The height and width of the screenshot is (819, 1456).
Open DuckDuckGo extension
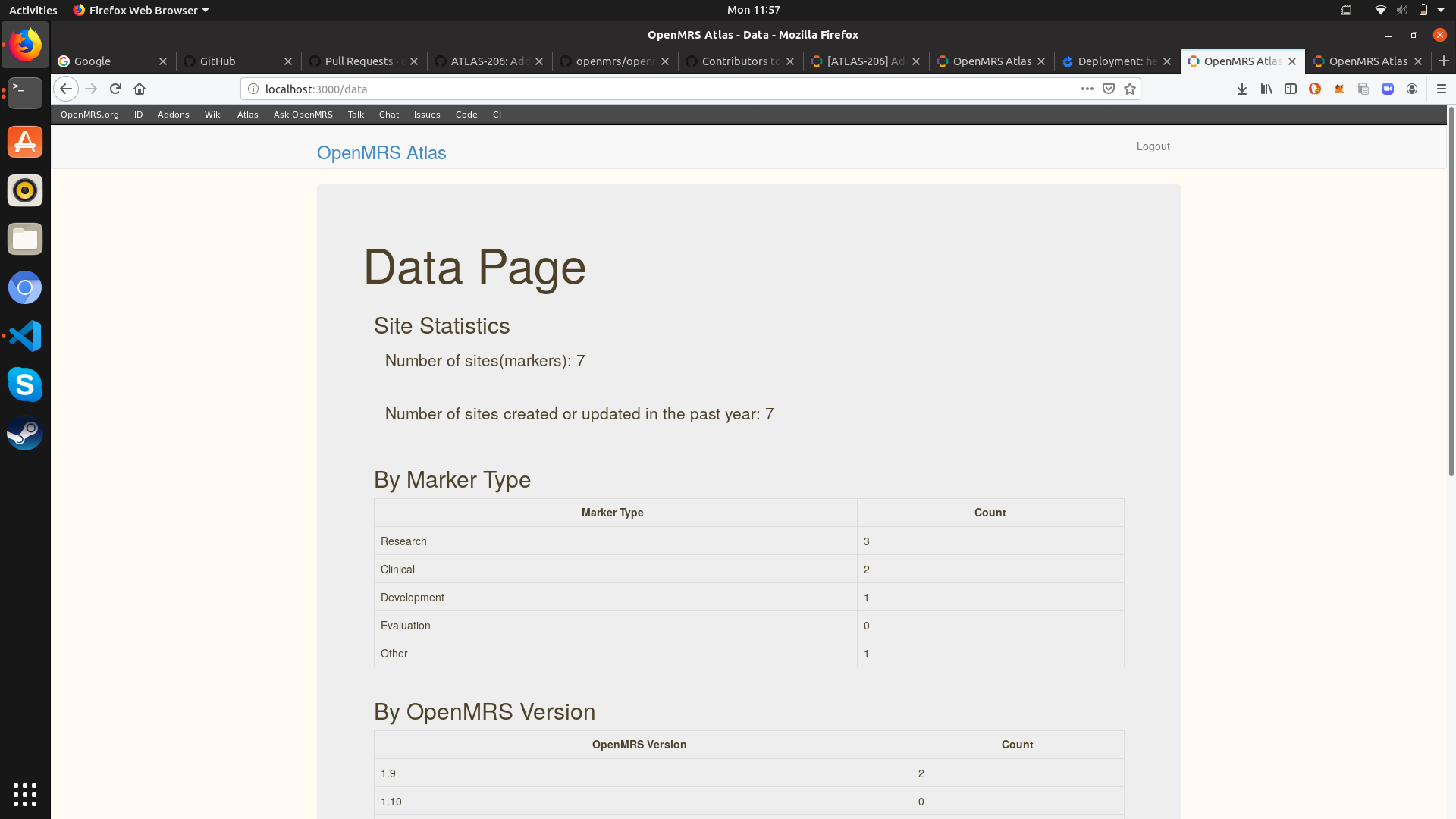(x=1315, y=89)
